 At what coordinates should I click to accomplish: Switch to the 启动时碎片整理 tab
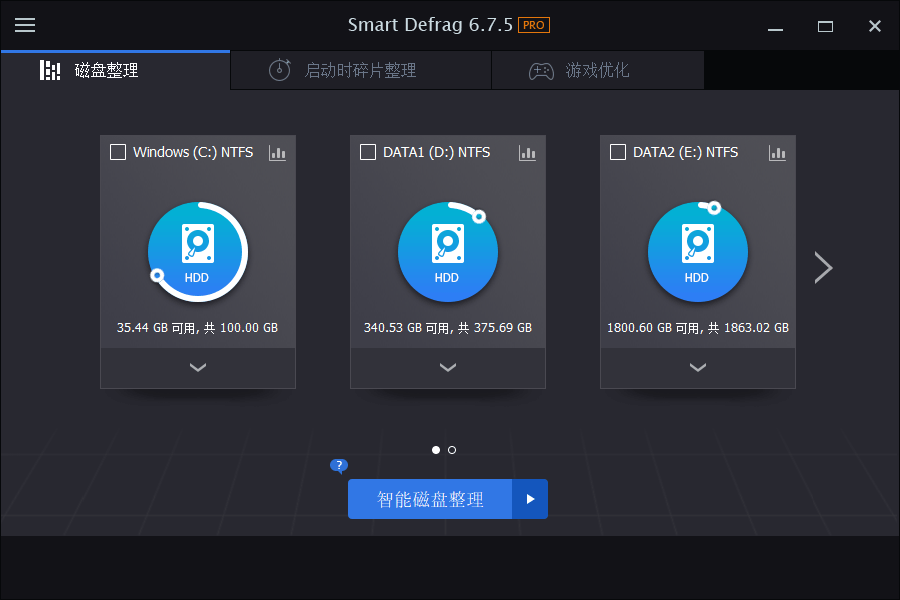360,71
